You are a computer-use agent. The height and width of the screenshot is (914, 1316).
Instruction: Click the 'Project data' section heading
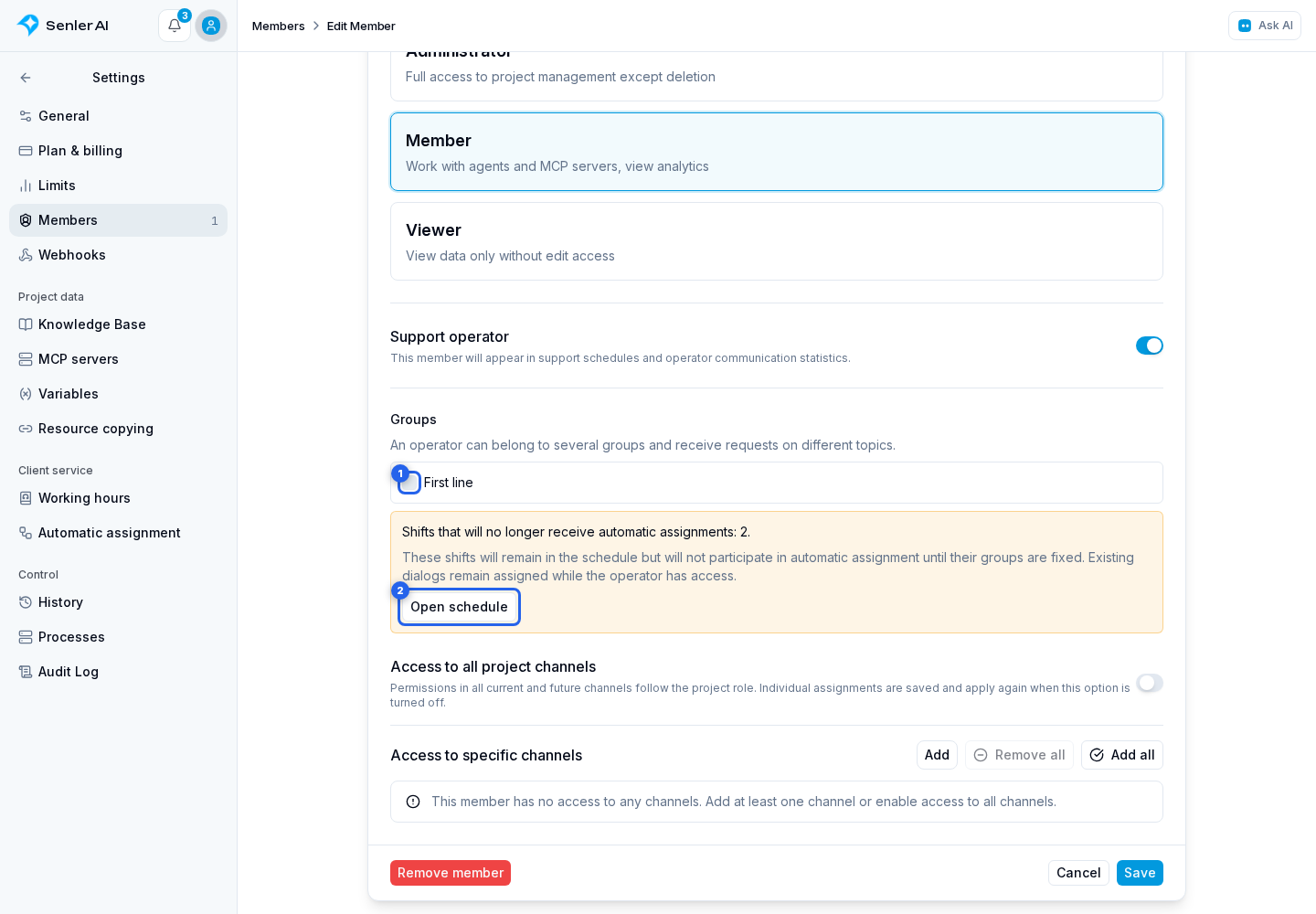(51, 297)
